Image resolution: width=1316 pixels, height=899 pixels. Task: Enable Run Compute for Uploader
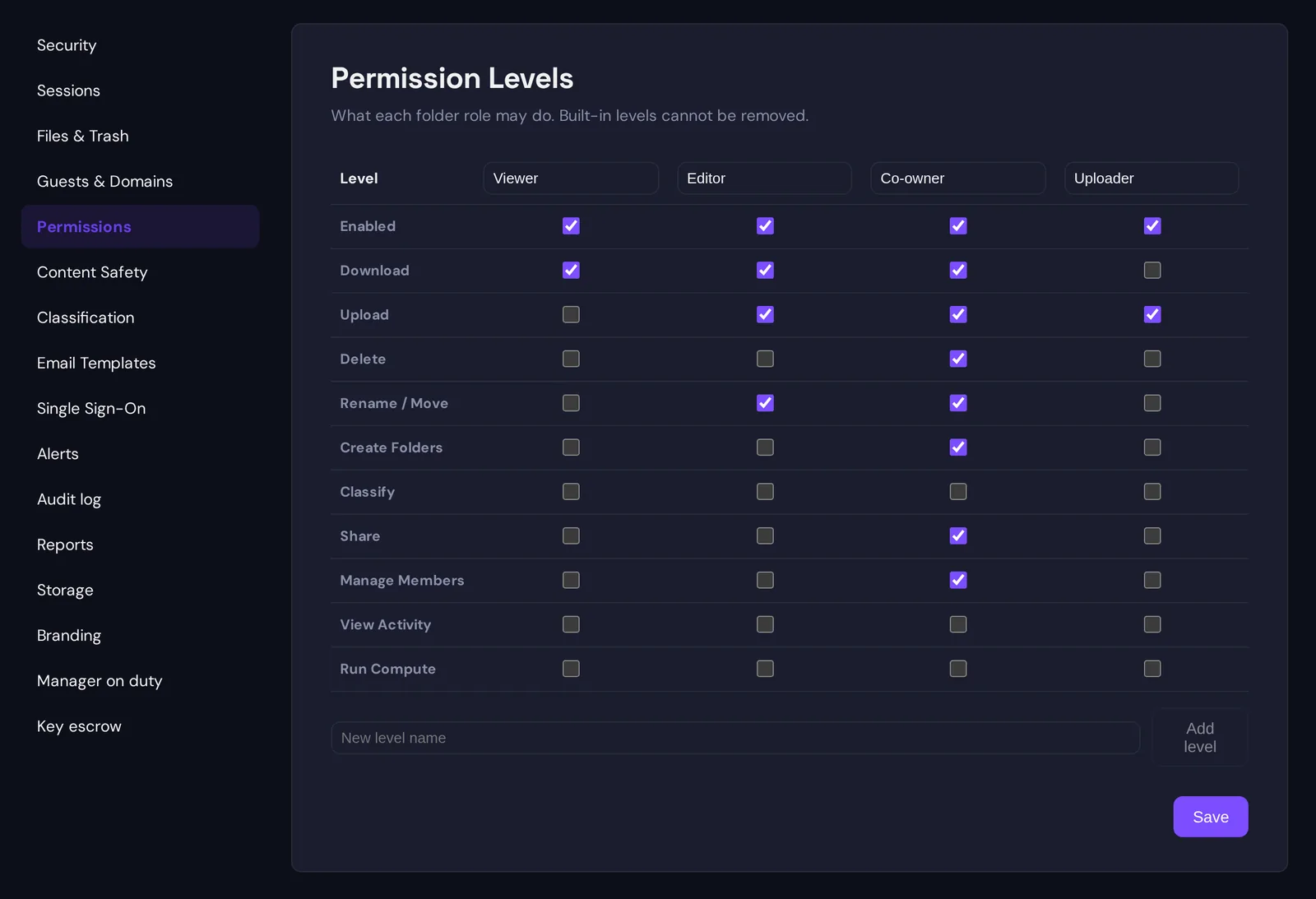point(1152,669)
